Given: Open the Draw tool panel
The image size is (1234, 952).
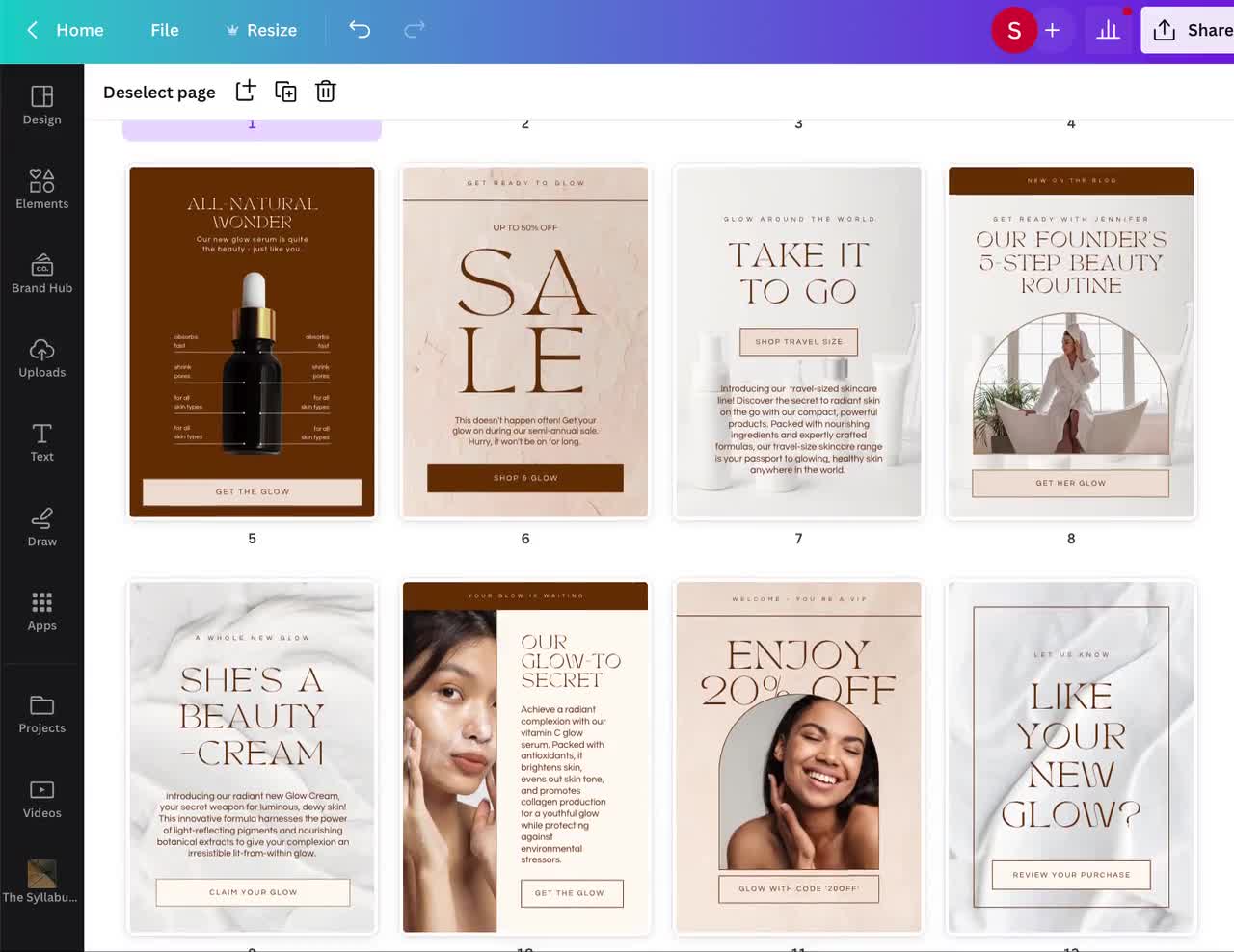Looking at the screenshot, I should click(x=41, y=526).
